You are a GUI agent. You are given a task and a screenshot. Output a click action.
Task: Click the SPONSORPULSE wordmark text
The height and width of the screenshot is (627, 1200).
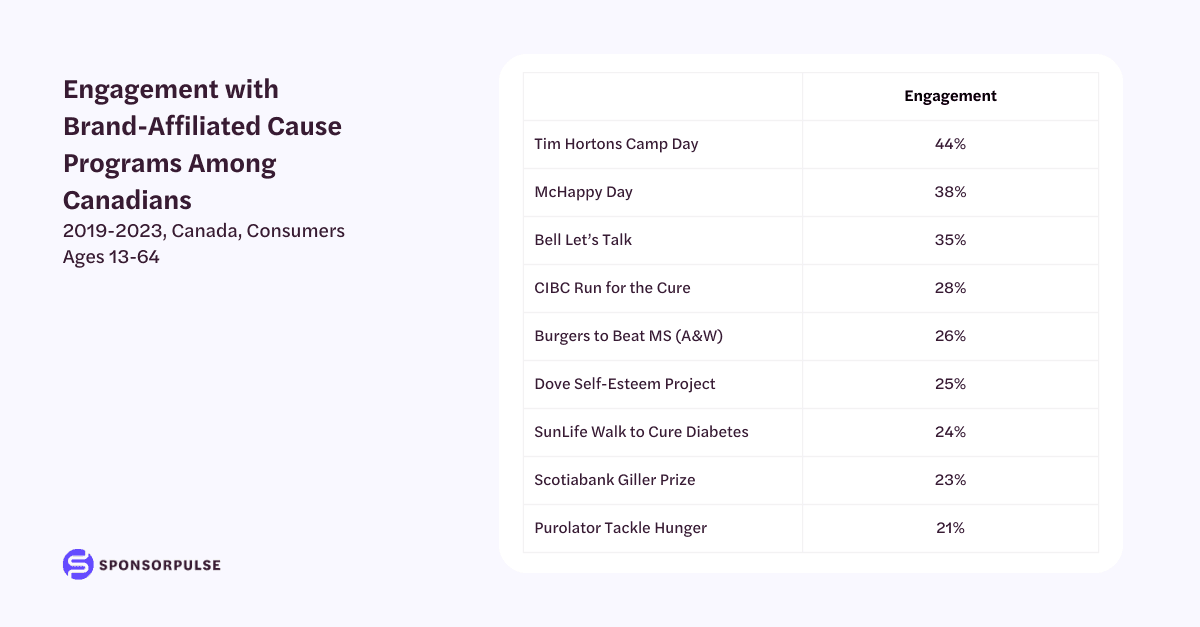[x=160, y=565]
